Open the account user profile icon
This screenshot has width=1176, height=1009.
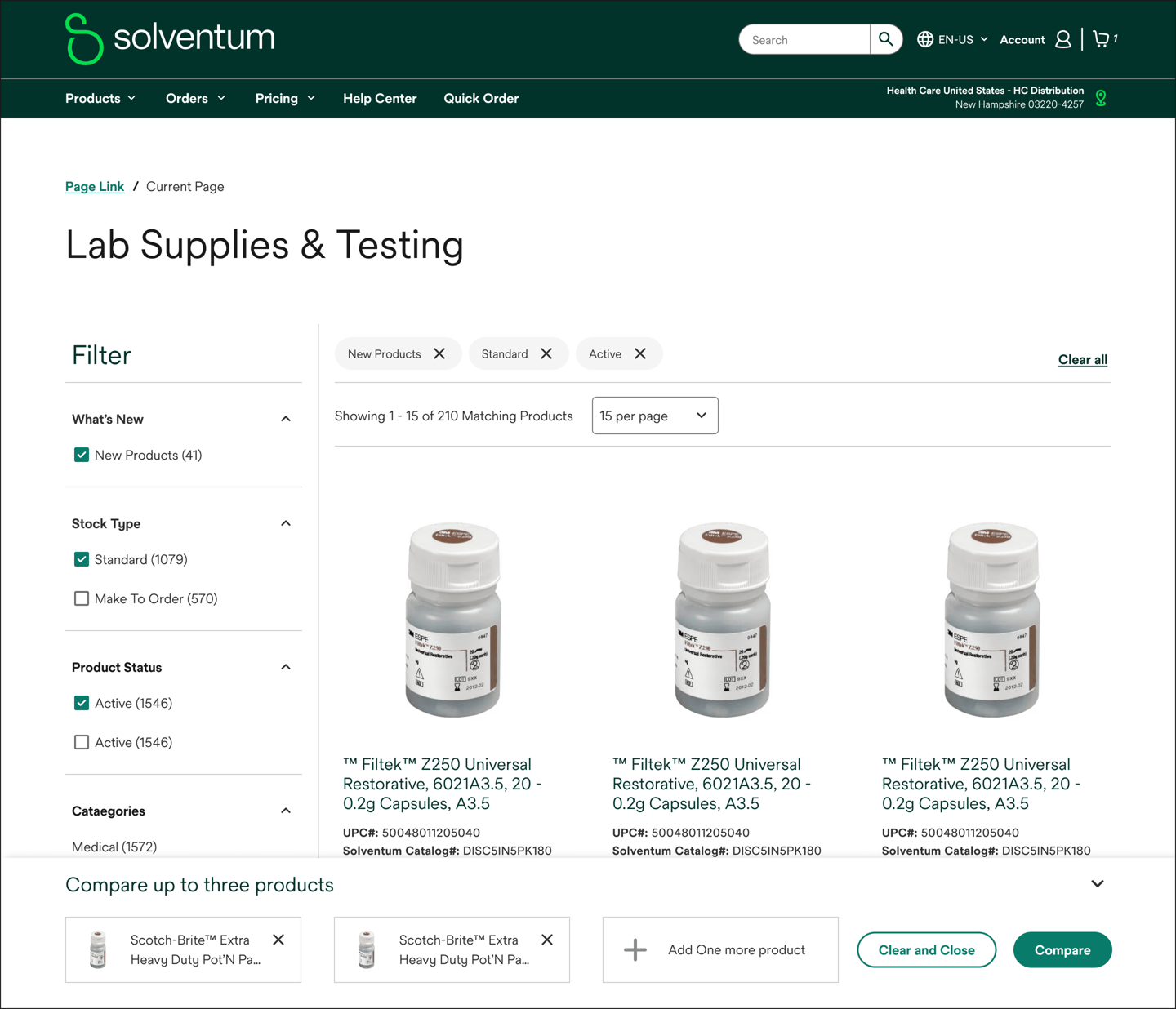1063,39
